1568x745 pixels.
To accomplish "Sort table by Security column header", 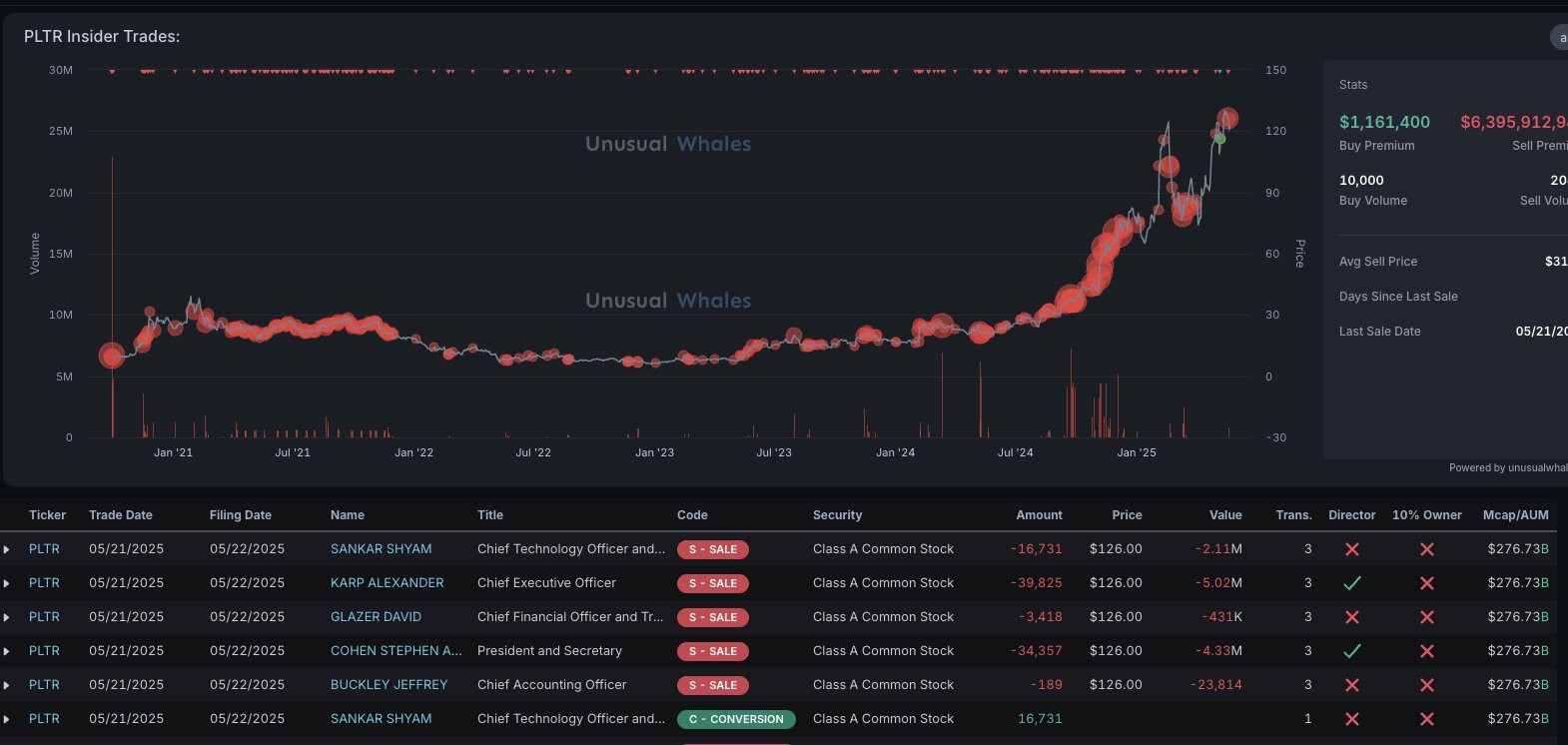I will click(x=837, y=515).
